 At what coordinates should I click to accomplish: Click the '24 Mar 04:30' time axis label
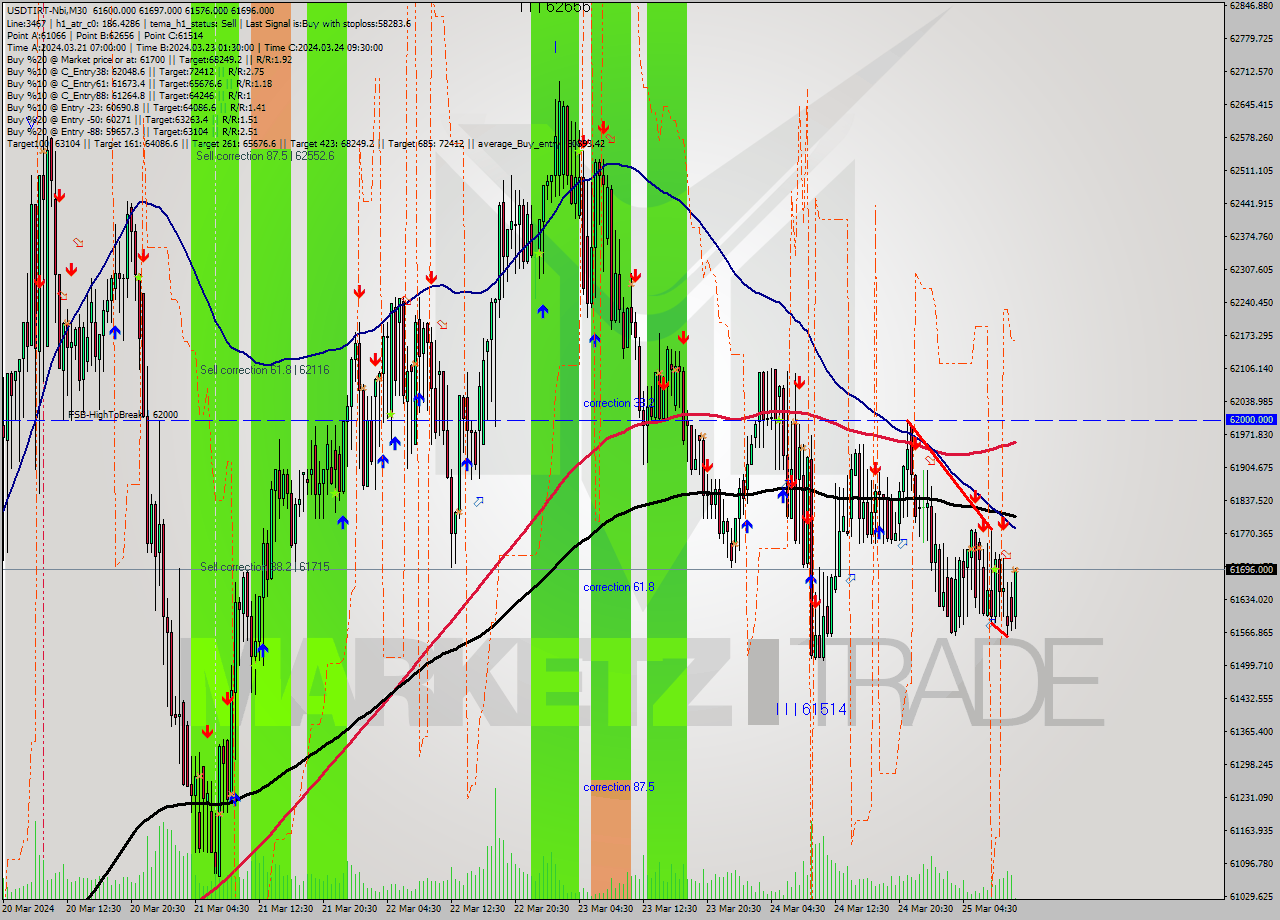point(797,909)
